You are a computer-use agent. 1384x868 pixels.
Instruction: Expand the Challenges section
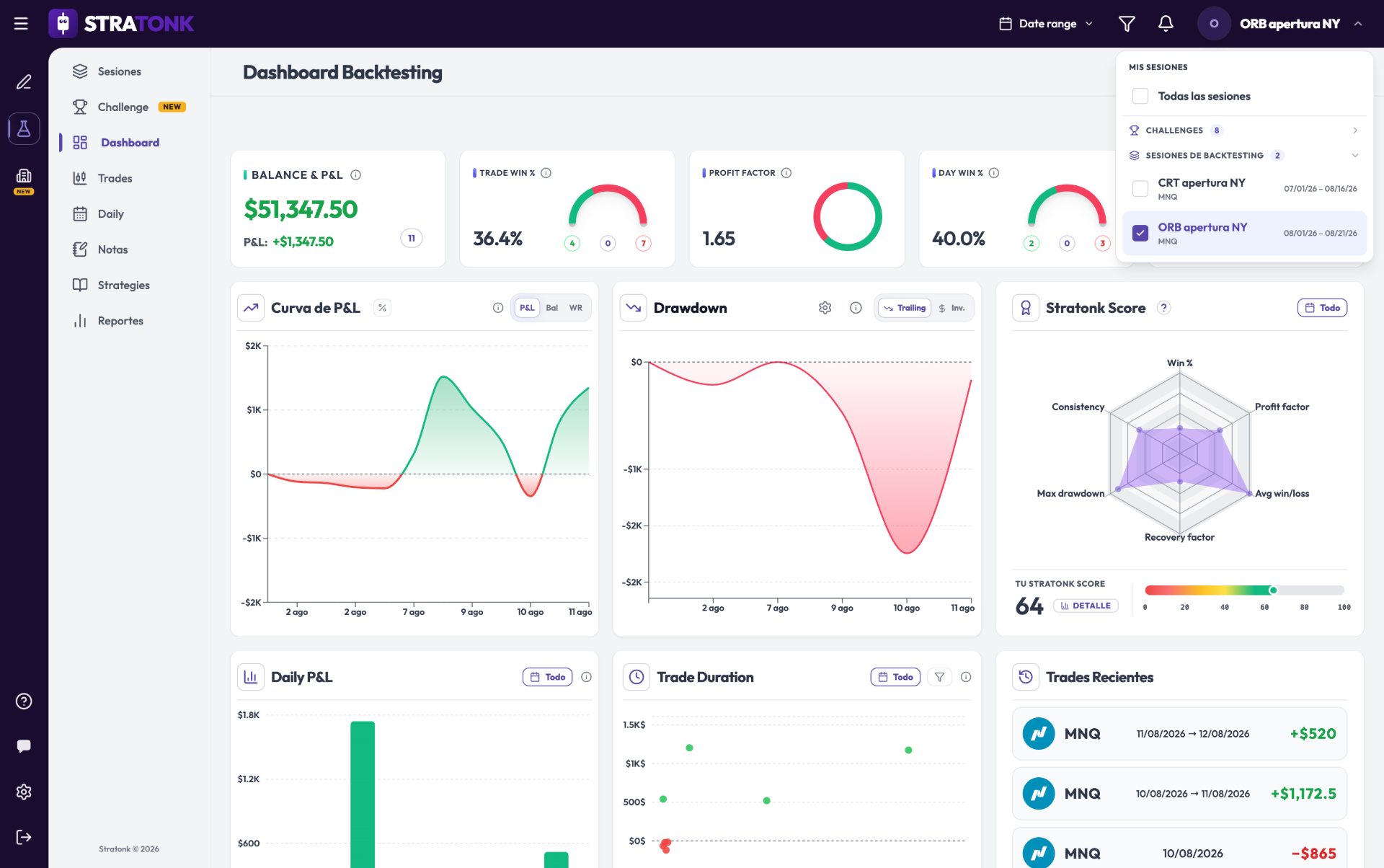click(1244, 130)
